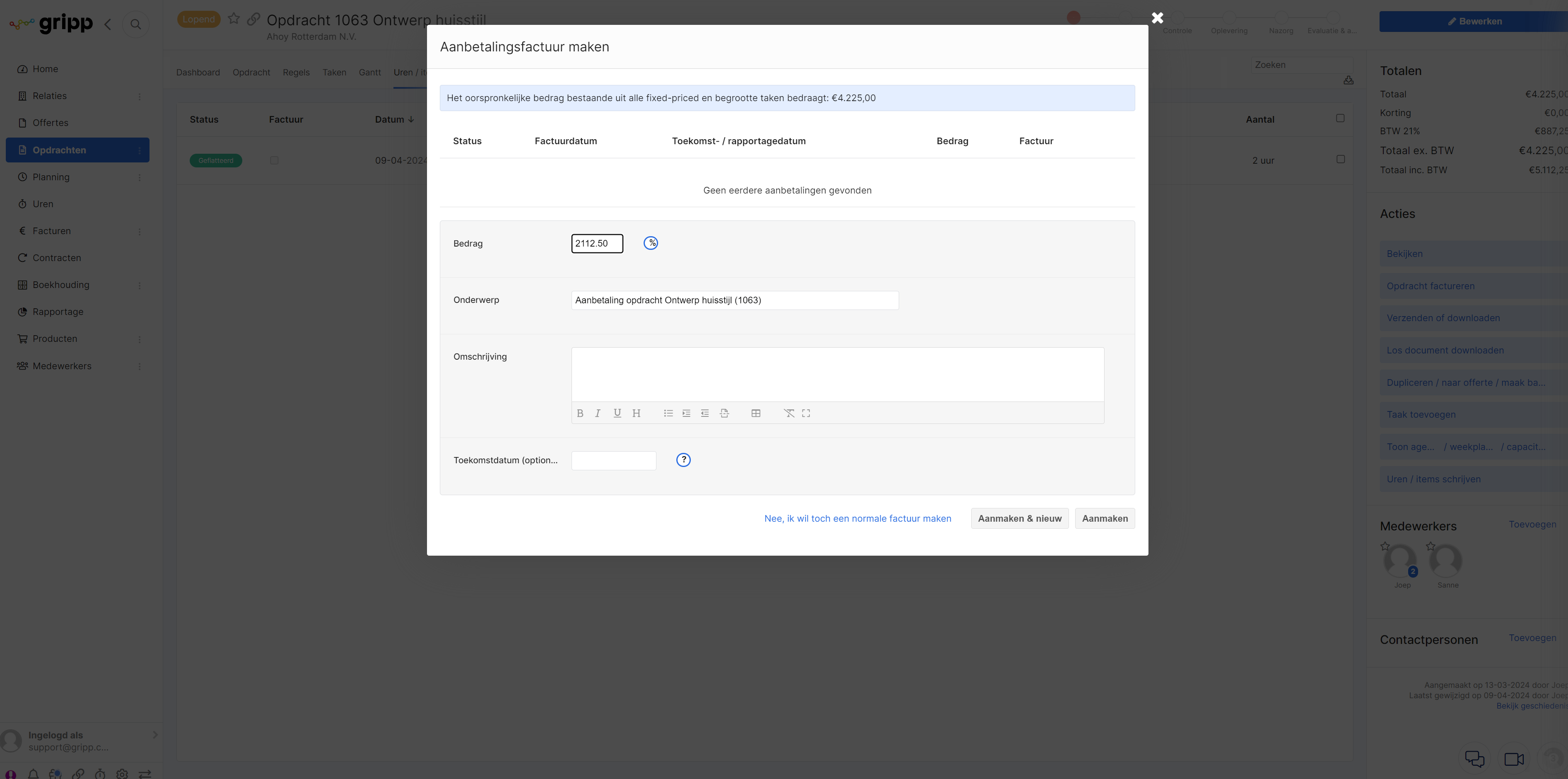Viewport: 1568px width, 779px height.
Task: Clear text formatting in Omschrijving editor
Action: (789, 413)
